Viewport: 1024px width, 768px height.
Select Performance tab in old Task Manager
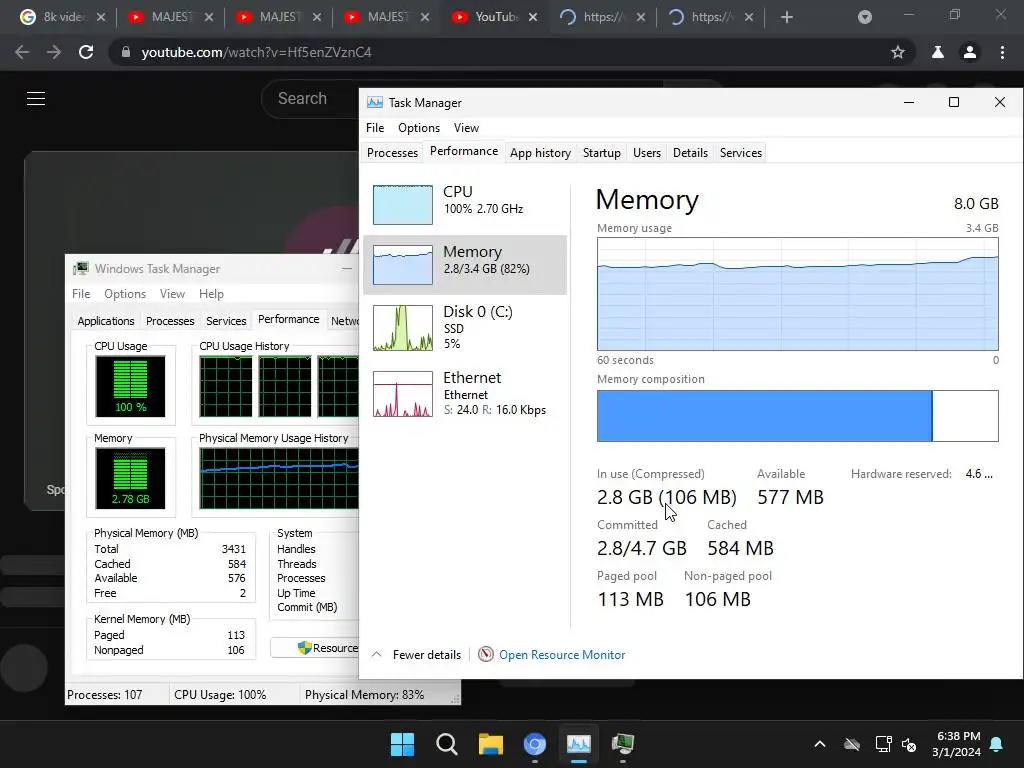[289, 319]
